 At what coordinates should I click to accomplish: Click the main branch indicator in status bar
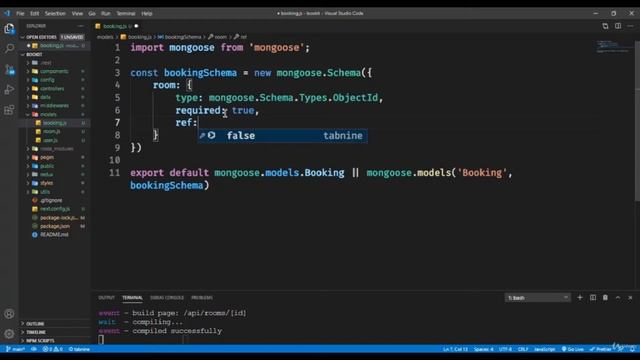[x=16, y=349]
